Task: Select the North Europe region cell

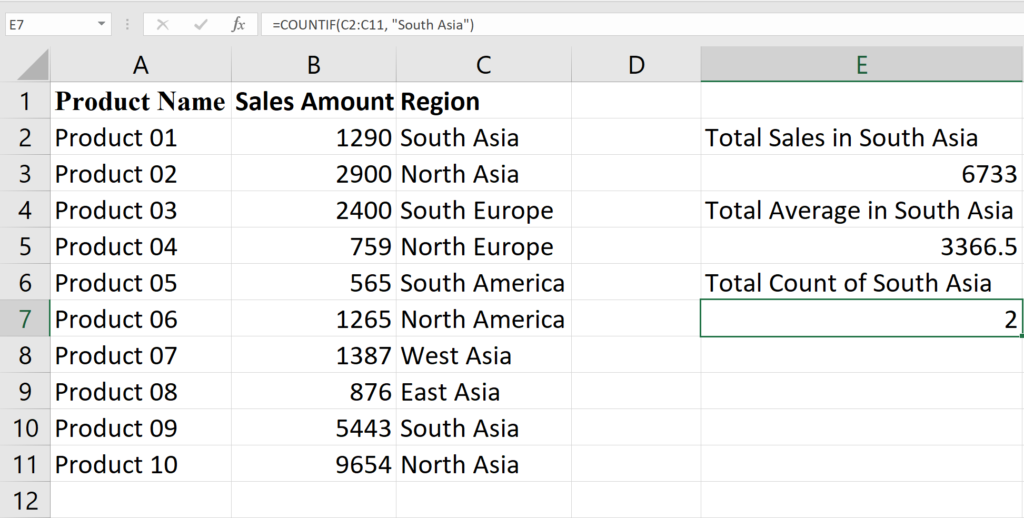Action: pos(483,246)
